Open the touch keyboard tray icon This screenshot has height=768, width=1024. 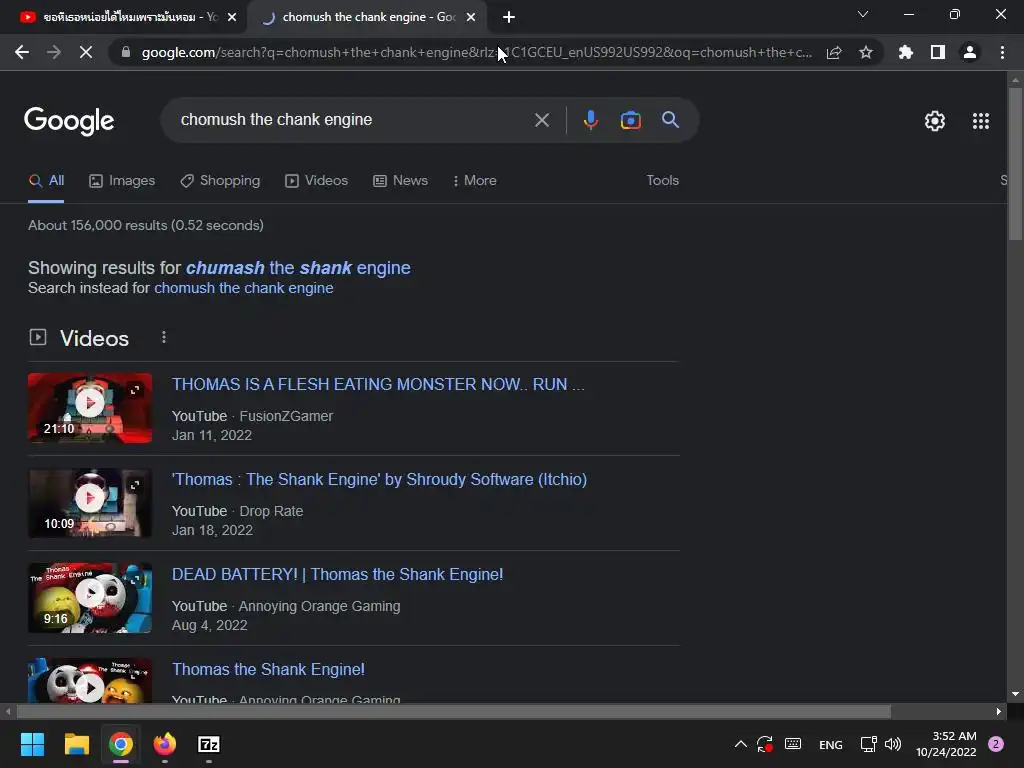793,744
